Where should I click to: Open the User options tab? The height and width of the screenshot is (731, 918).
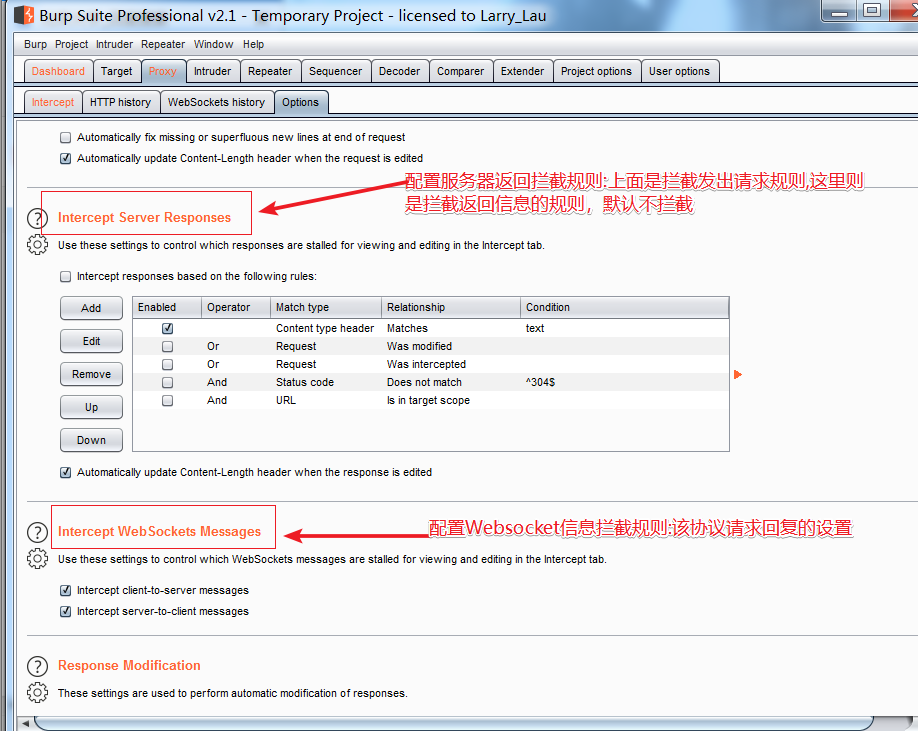point(679,71)
